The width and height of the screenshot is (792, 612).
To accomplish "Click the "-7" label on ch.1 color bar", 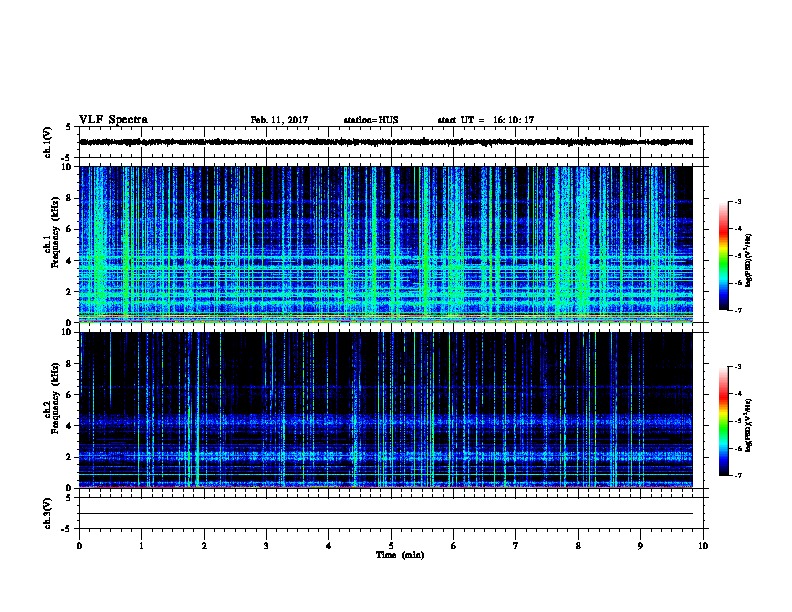I will (x=737, y=310).
